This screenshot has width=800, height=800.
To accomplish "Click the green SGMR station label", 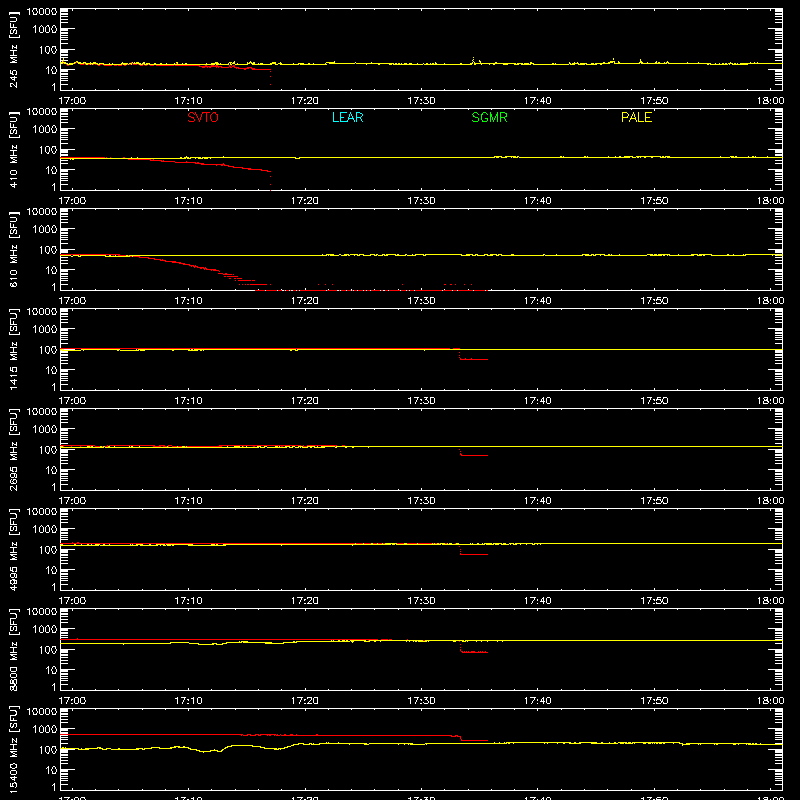I will tap(489, 117).
